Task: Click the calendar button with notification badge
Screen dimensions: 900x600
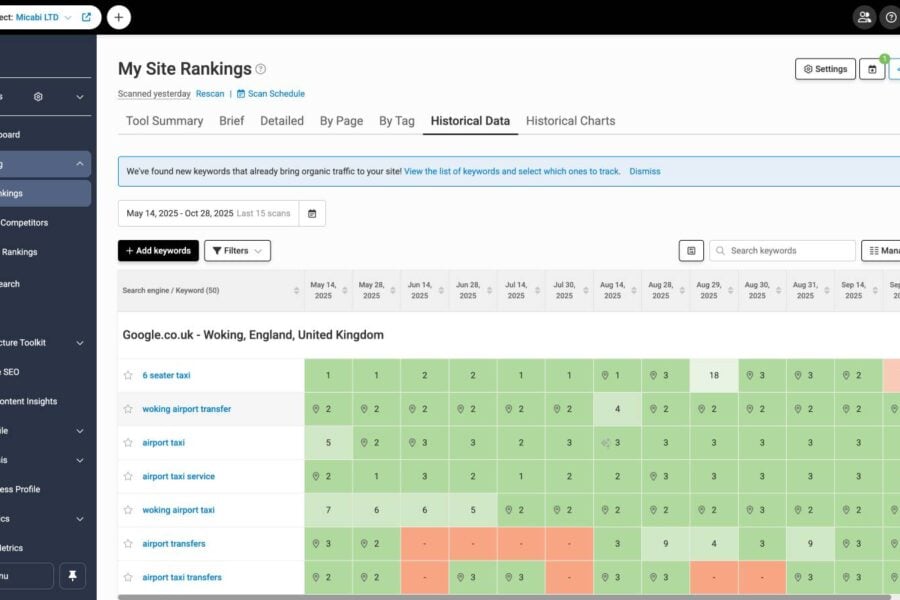Action: (x=872, y=69)
